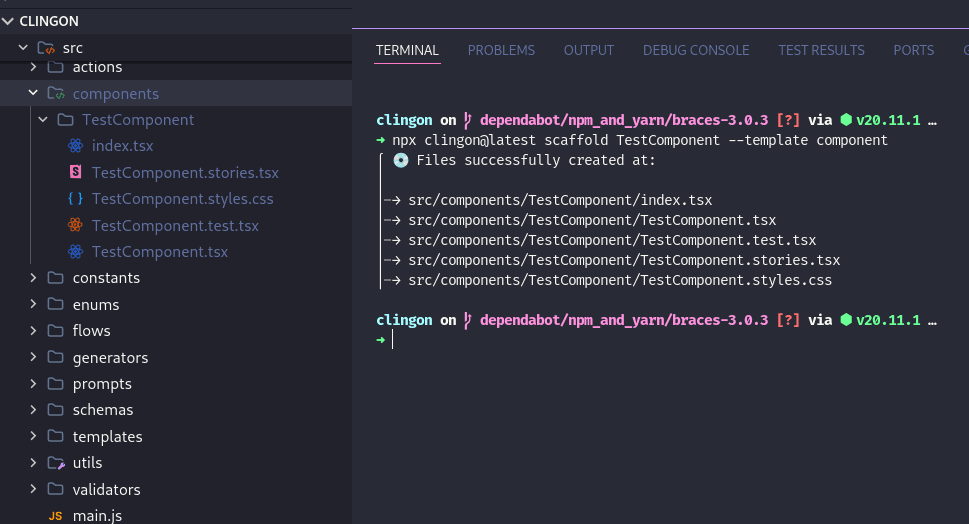
Task: Click the components folder icon
Action: click(55, 93)
